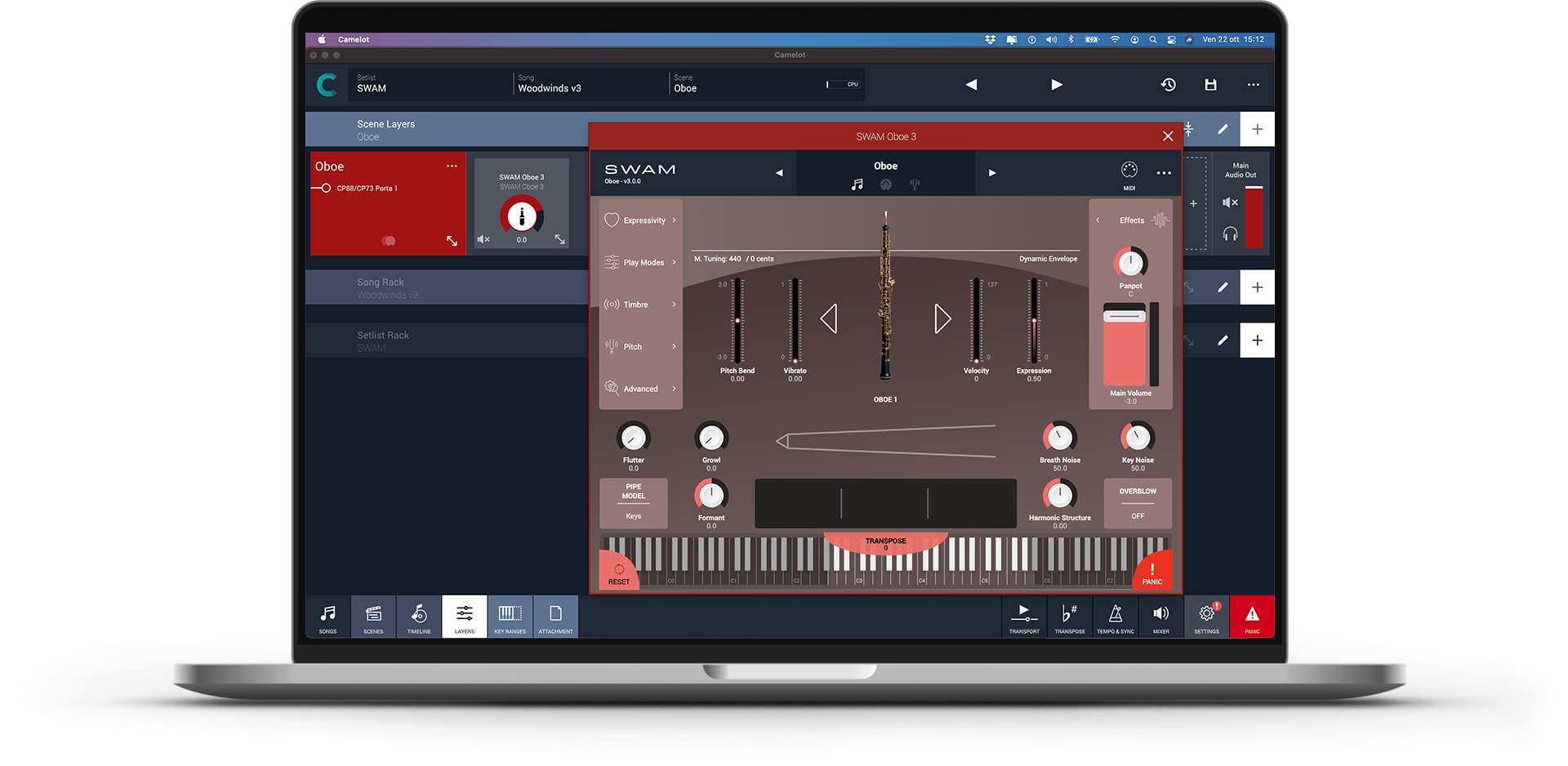Open the Timeline tab
Viewport: 1568px width, 766px height.
(419, 617)
